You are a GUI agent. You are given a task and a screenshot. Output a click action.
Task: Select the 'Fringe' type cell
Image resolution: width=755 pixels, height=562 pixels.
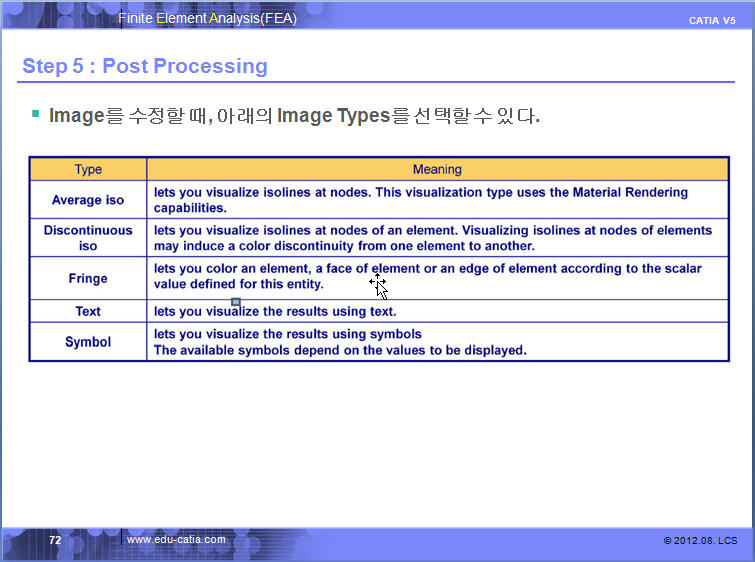88,279
